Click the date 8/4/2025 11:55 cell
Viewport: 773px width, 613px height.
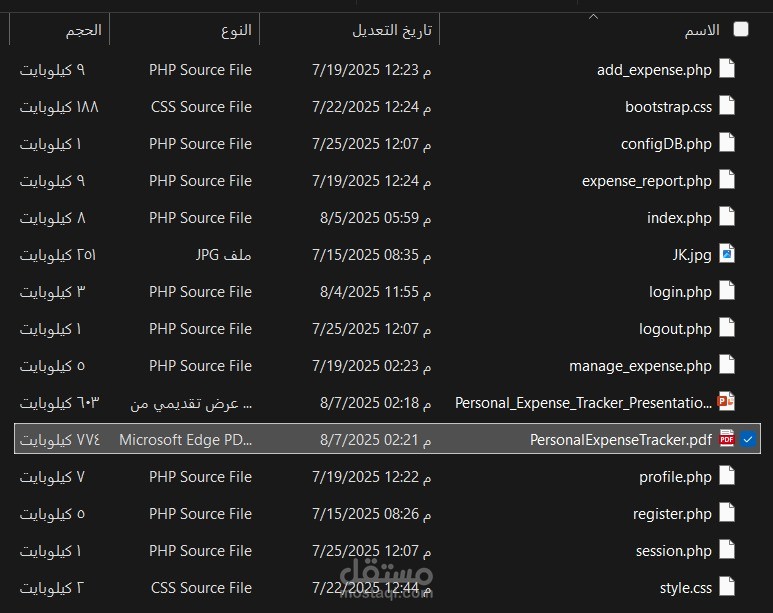click(x=376, y=292)
